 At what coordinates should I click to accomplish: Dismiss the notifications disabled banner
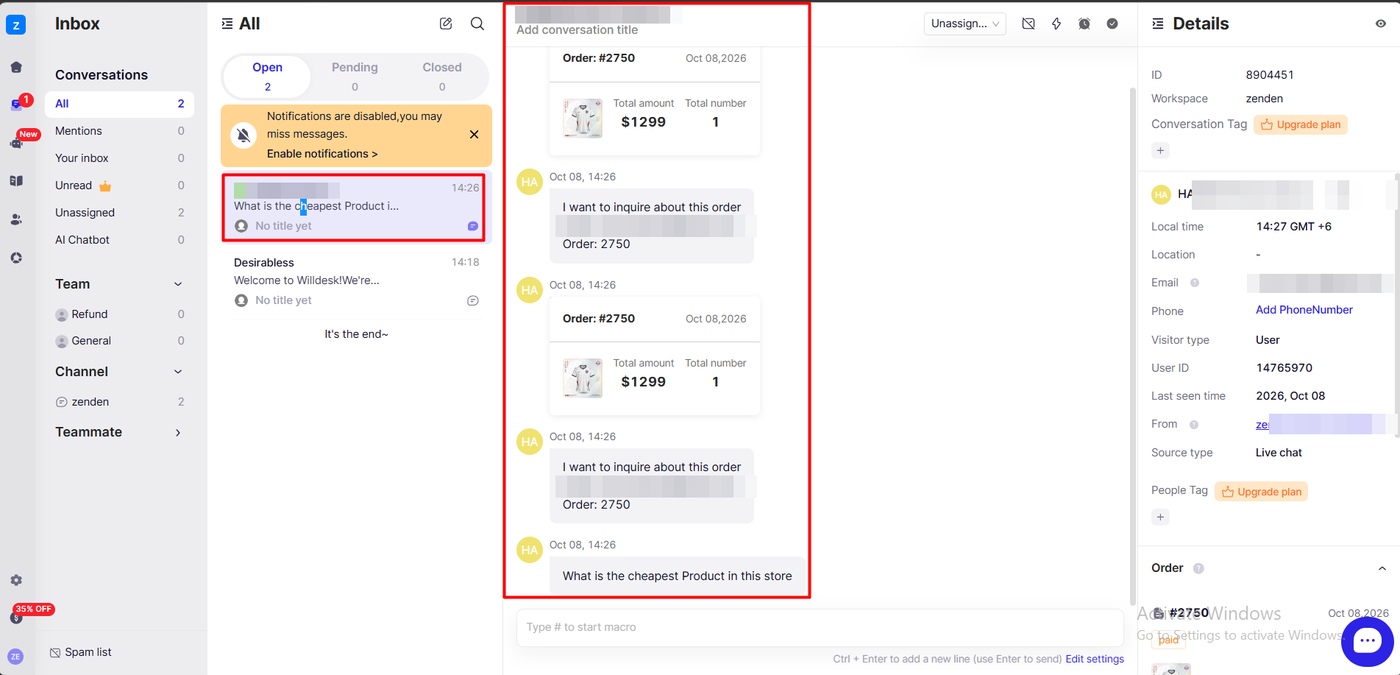coord(474,134)
